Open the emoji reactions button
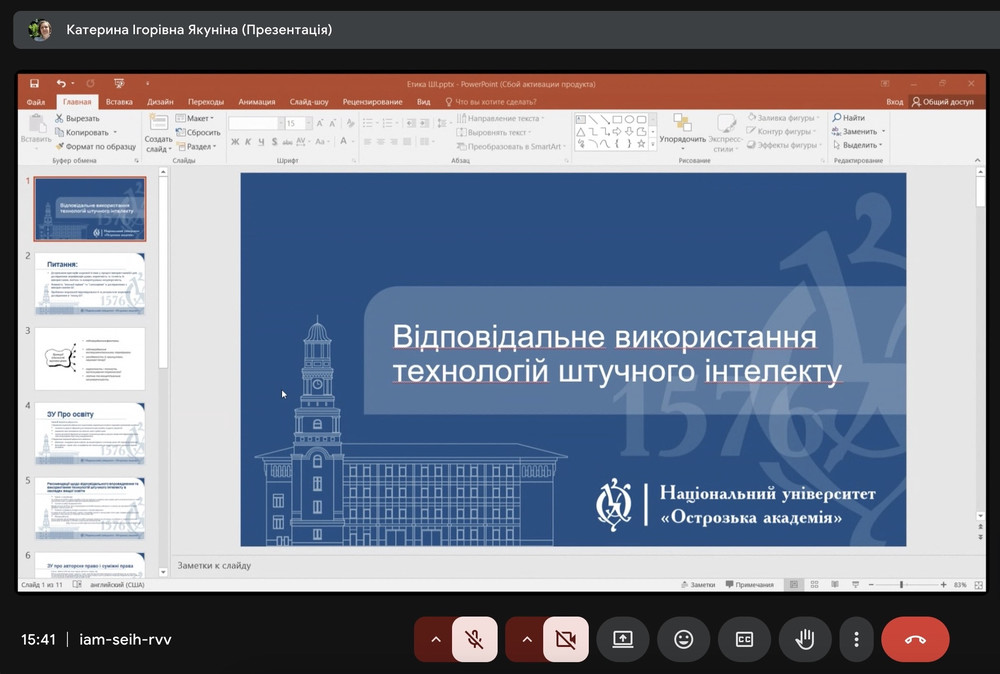1000x674 pixels. pos(684,639)
